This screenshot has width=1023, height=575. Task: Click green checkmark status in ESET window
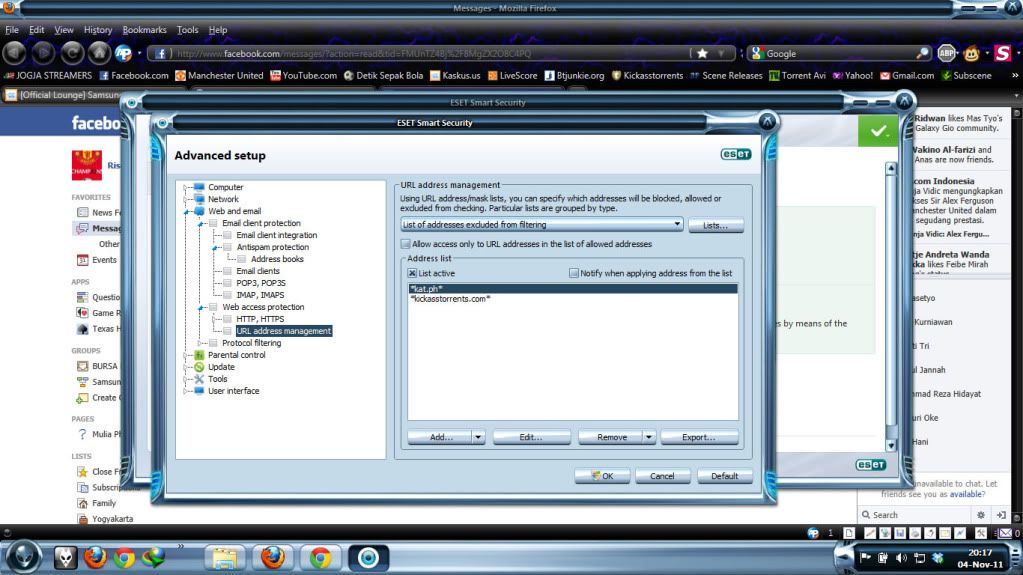pos(878,131)
